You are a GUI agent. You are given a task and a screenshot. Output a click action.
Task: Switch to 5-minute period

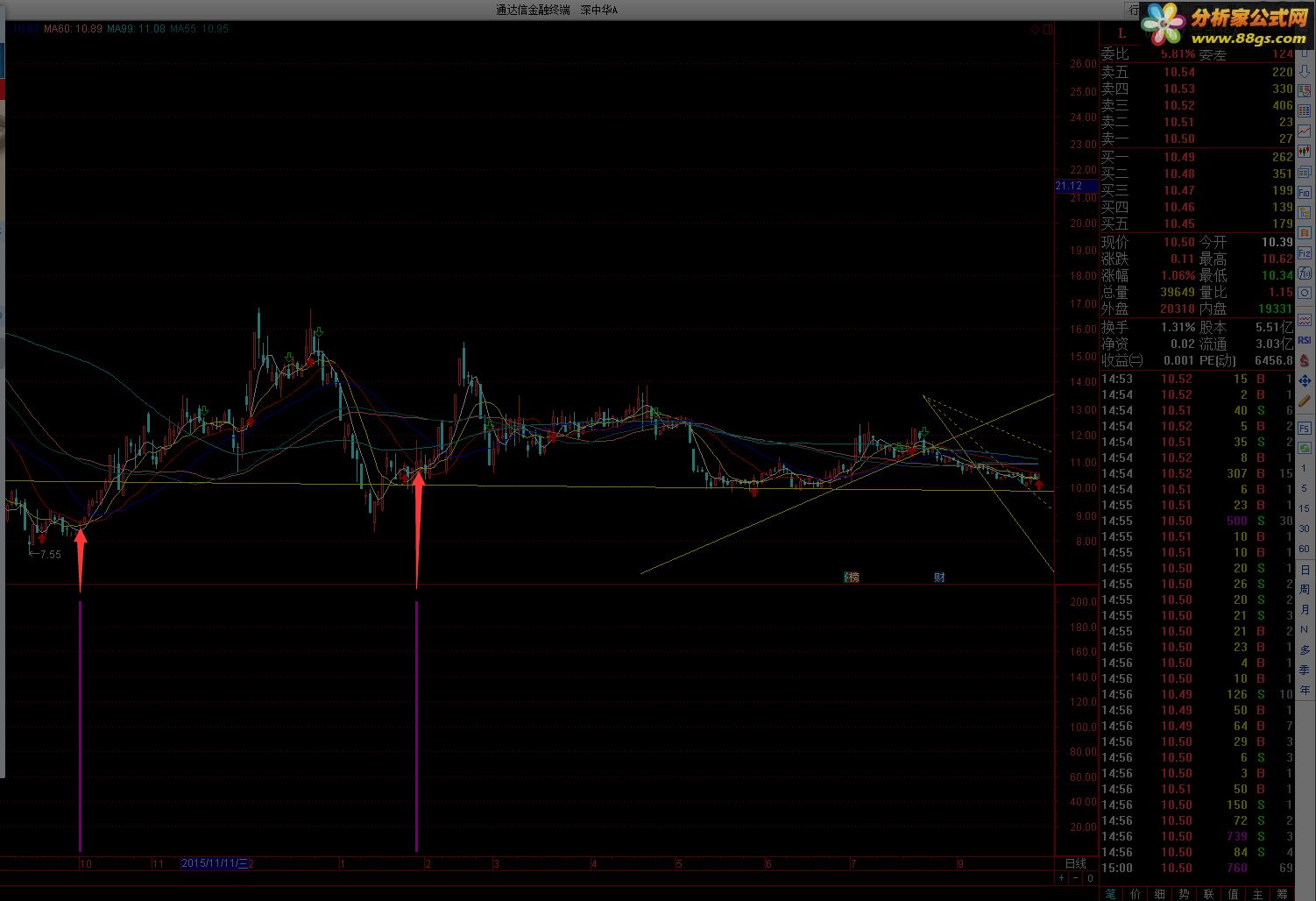click(x=1305, y=489)
